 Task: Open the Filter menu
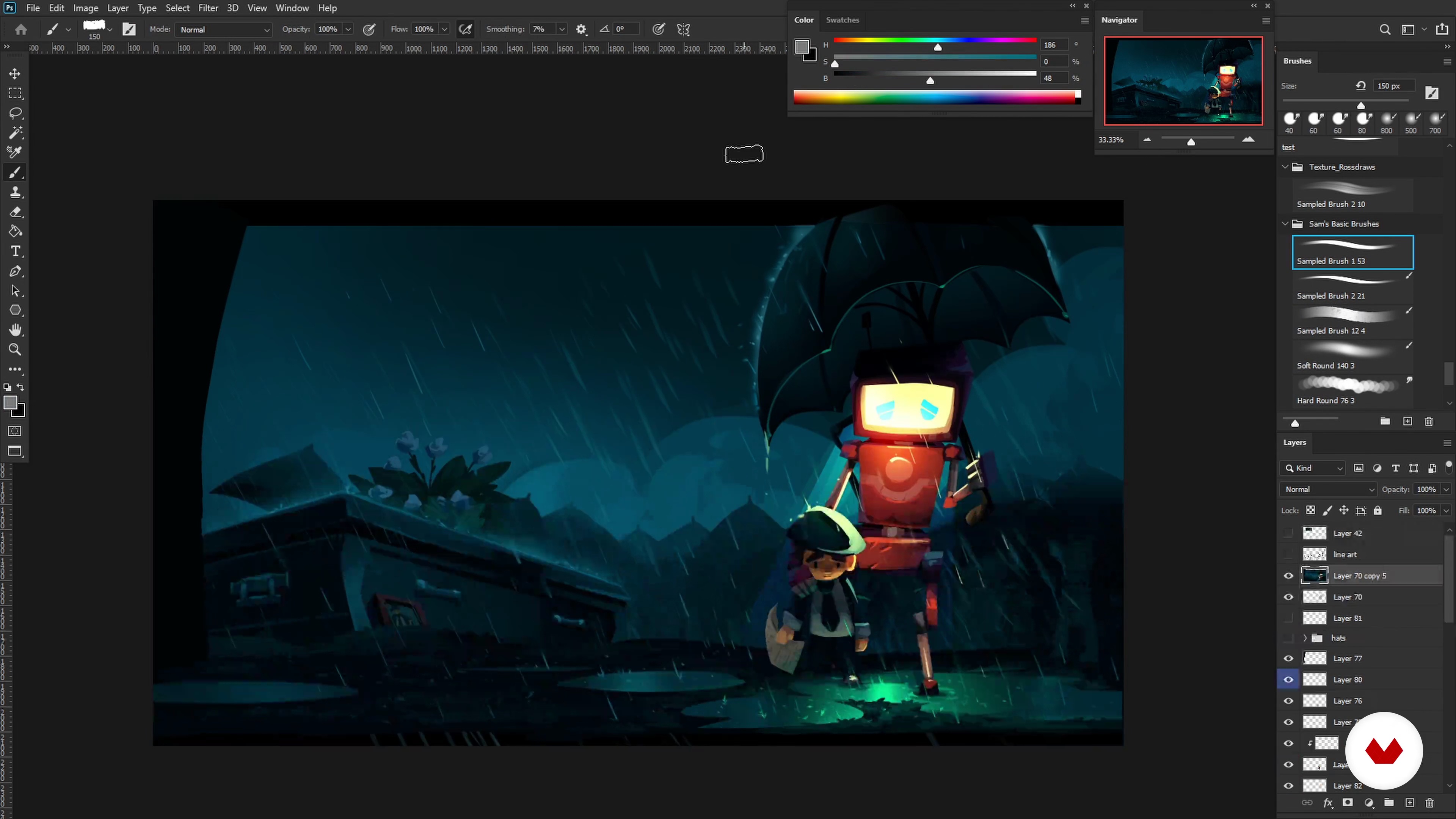pos(208,8)
